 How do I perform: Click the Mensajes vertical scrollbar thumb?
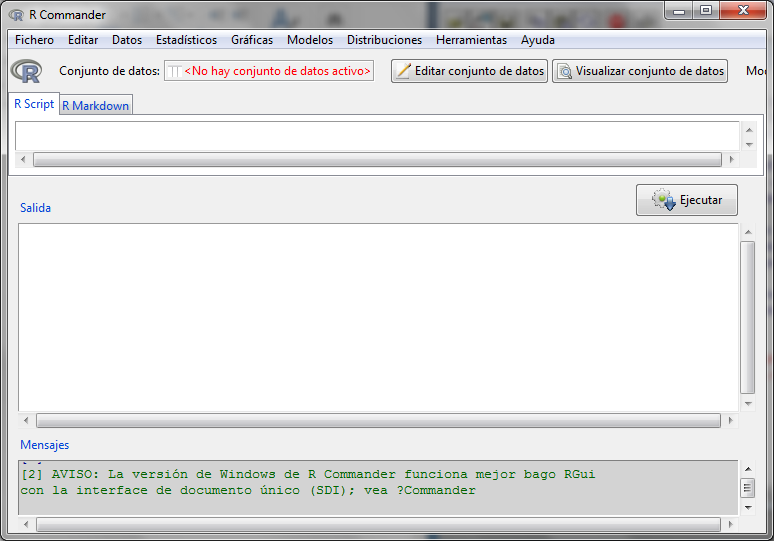click(x=748, y=488)
